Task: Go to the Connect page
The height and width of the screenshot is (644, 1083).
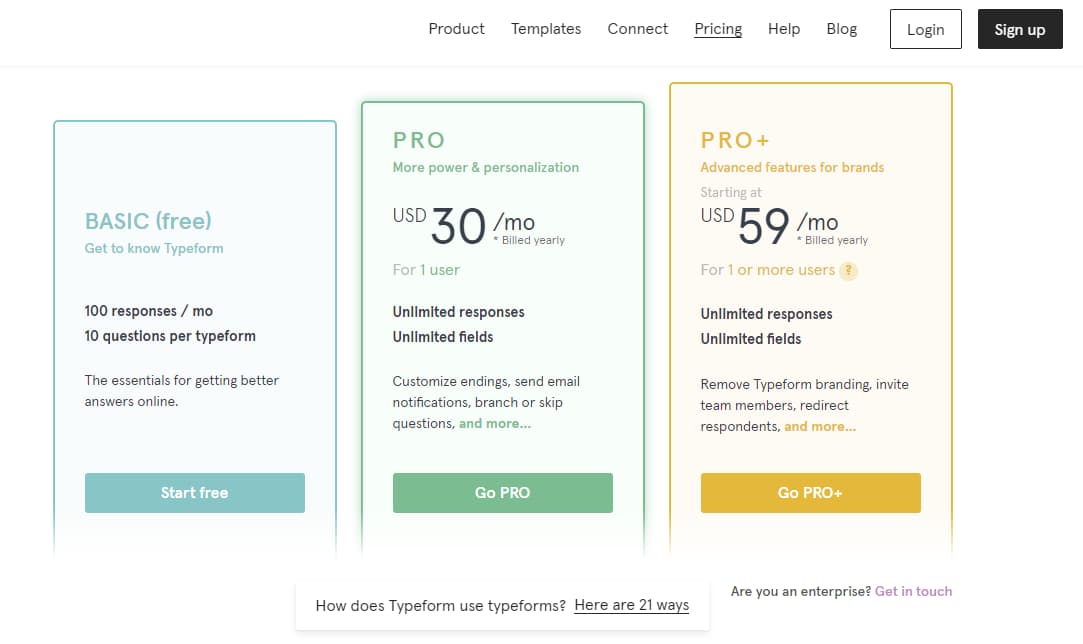Action: pos(637,28)
